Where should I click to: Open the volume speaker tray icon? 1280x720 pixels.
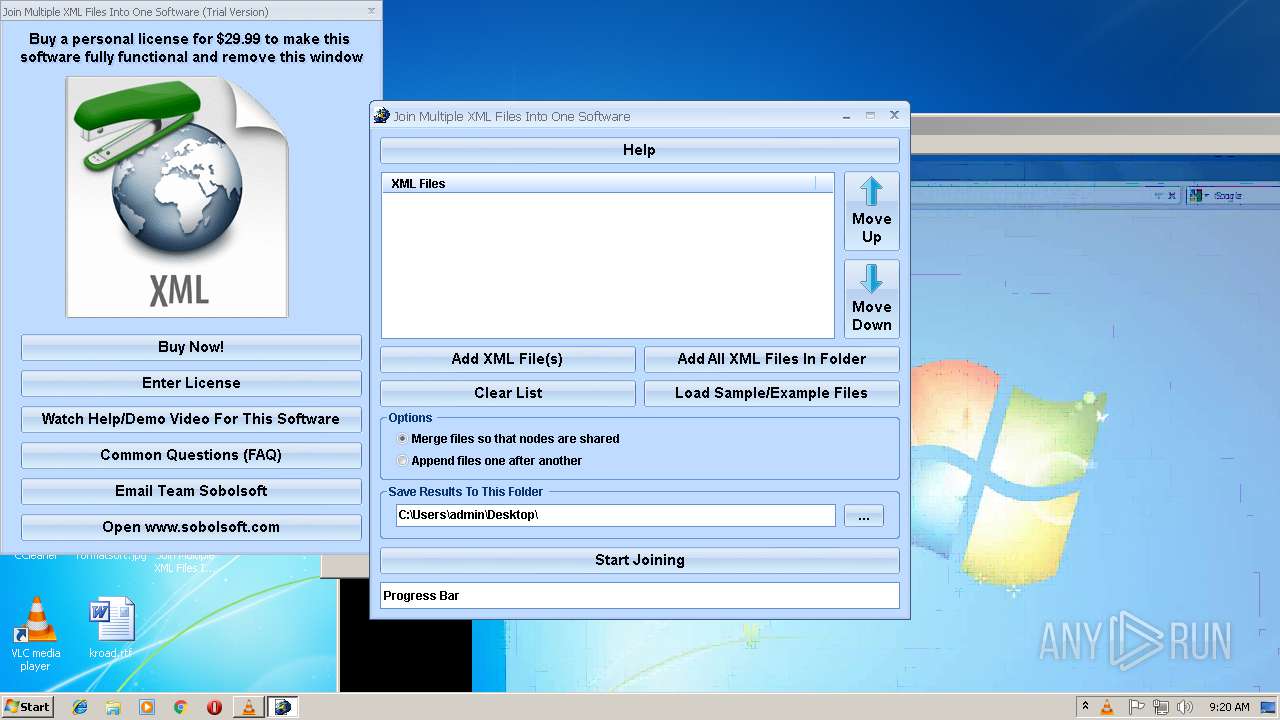coord(1186,707)
